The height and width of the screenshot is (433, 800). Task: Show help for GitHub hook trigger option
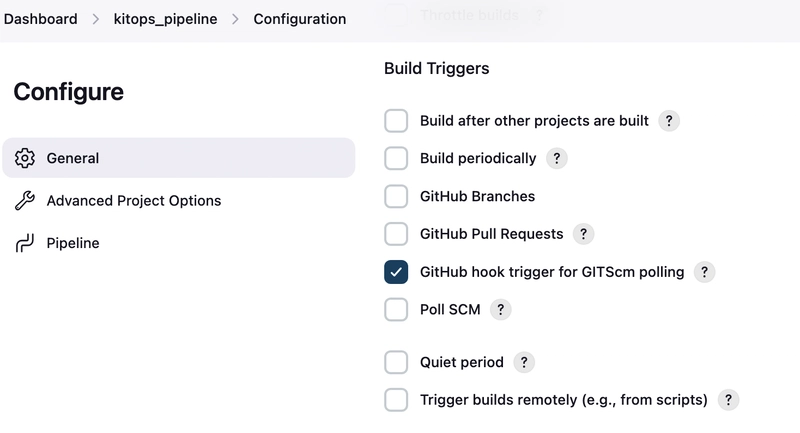click(x=705, y=272)
